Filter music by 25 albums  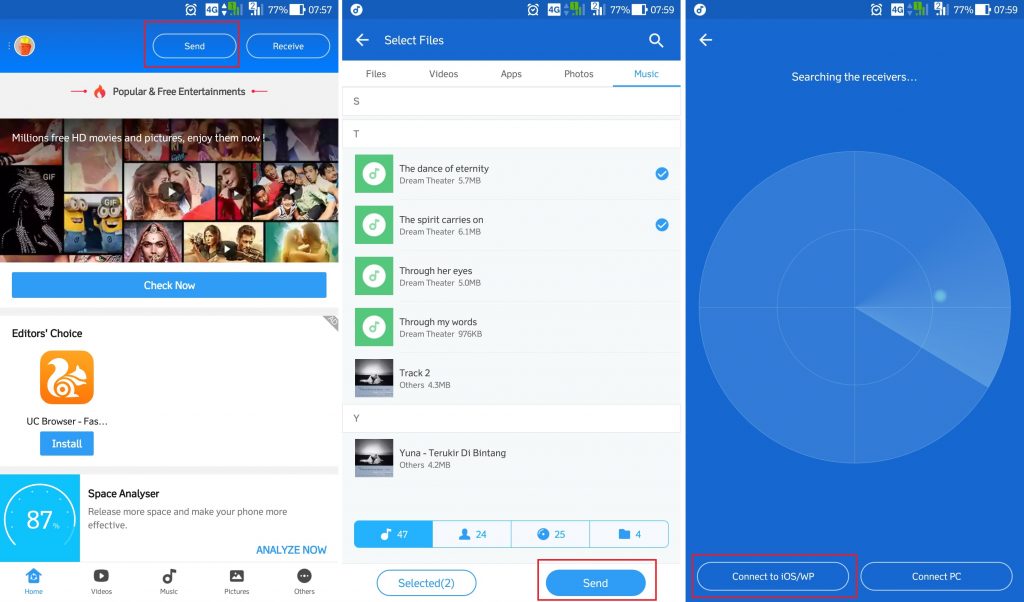point(550,534)
